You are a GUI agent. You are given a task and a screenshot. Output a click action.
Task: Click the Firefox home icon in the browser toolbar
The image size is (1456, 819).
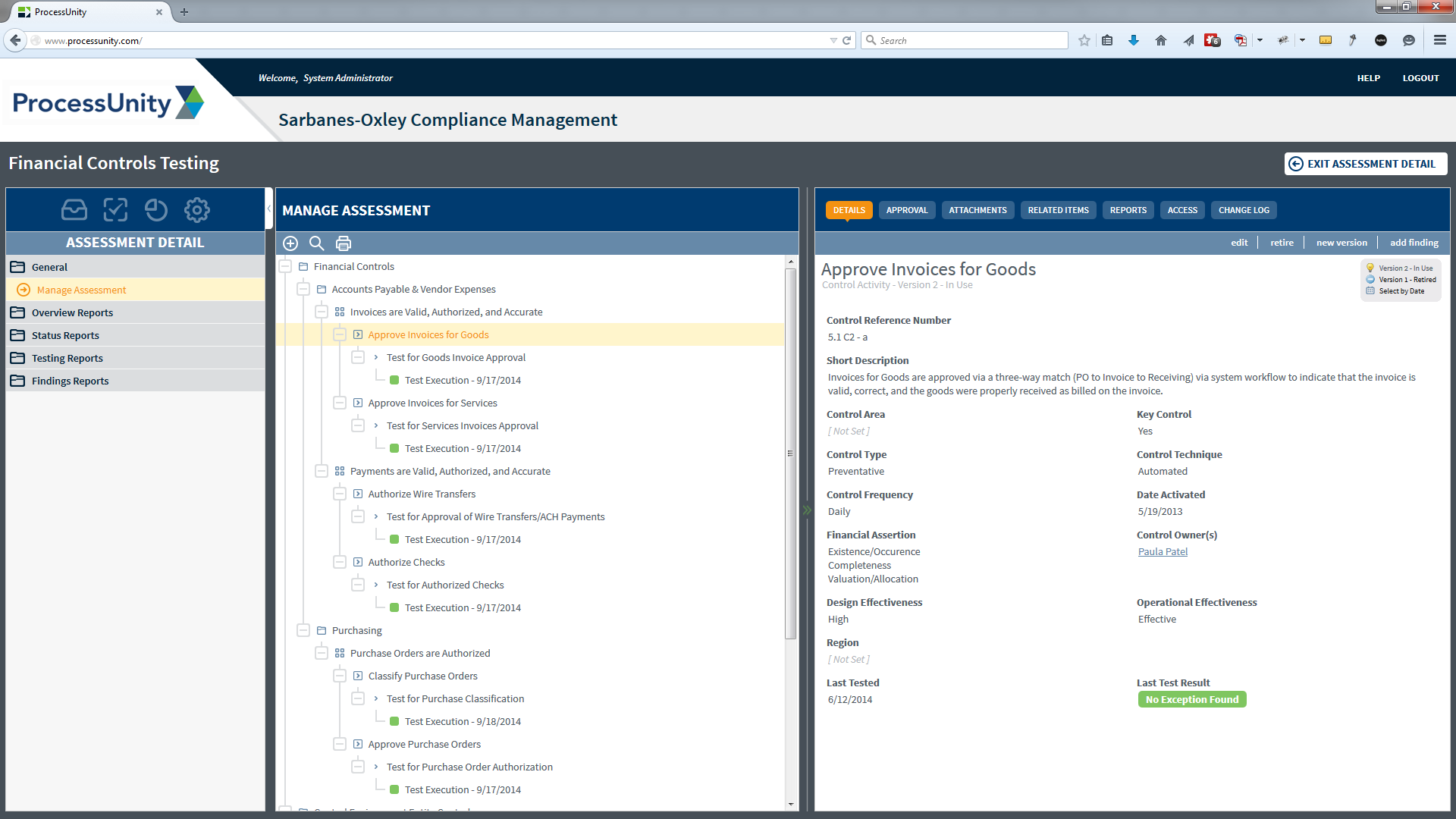1160,40
